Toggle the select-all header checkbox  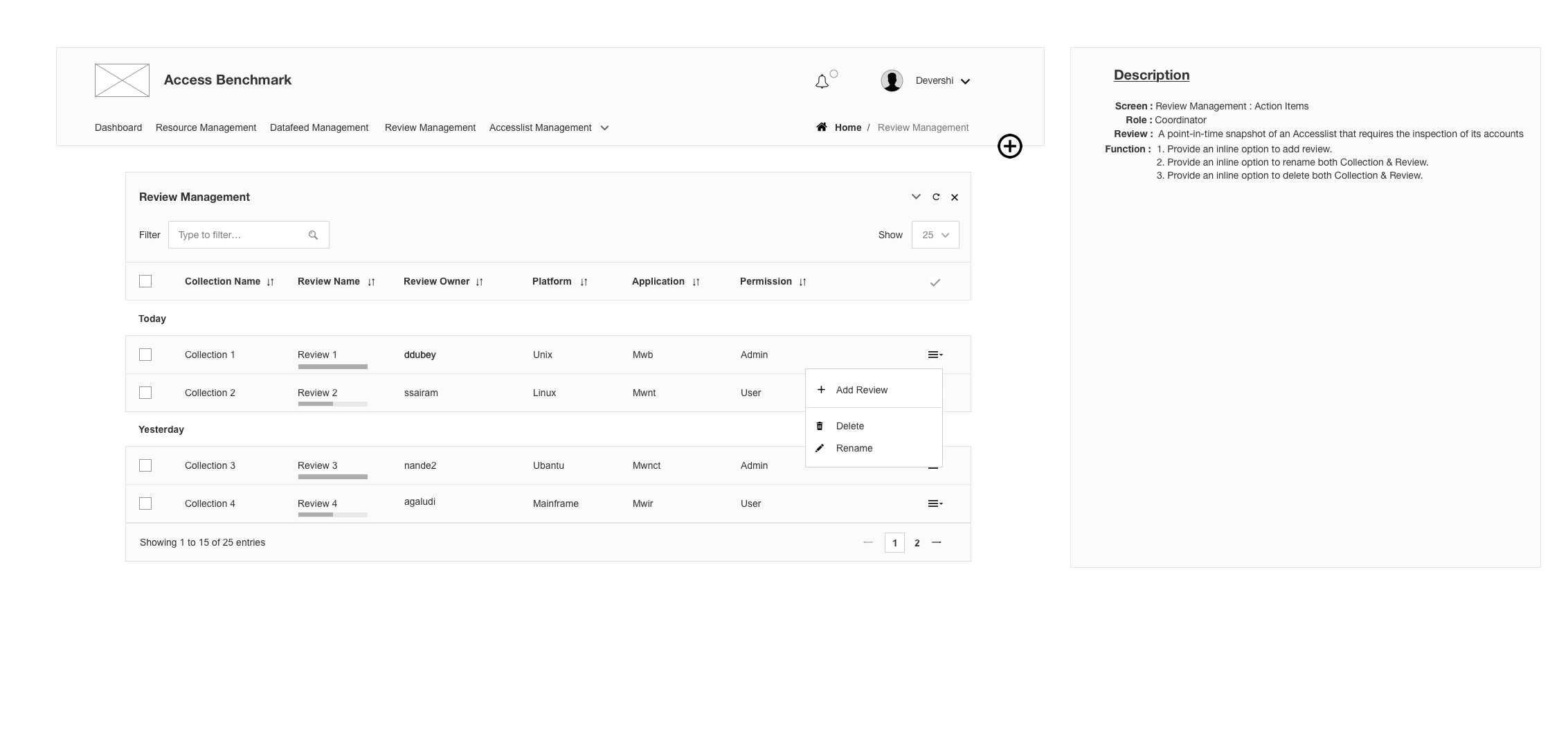click(x=145, y=281)
